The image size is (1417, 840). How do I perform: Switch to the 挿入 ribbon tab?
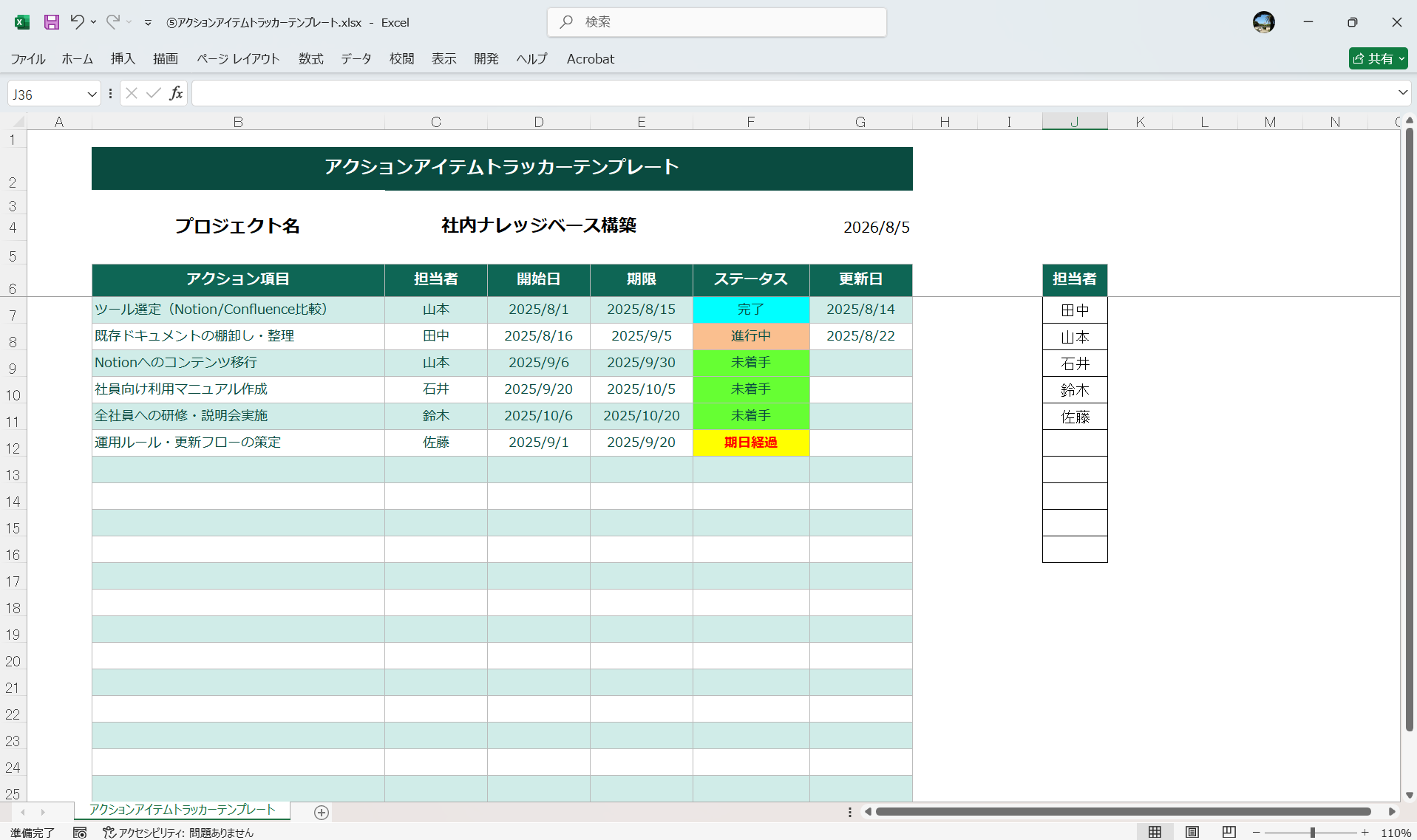(123, 59)
